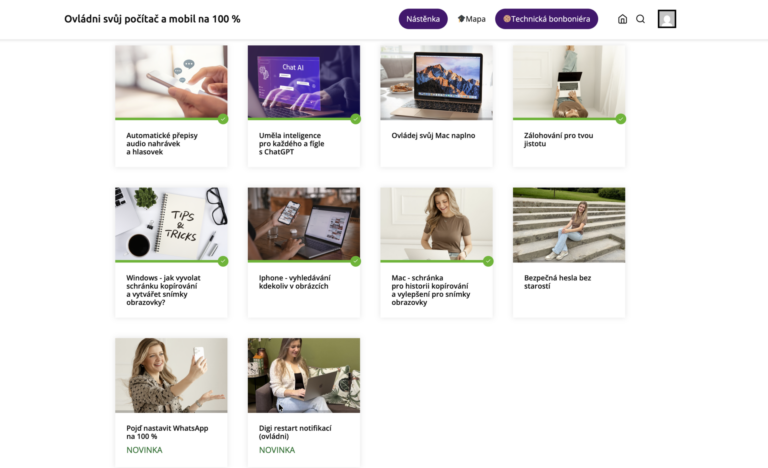Click the checkmark on the Automatické přepisy card
The height and width of the screenshot is (468, 768).
(x=223, y=119)
